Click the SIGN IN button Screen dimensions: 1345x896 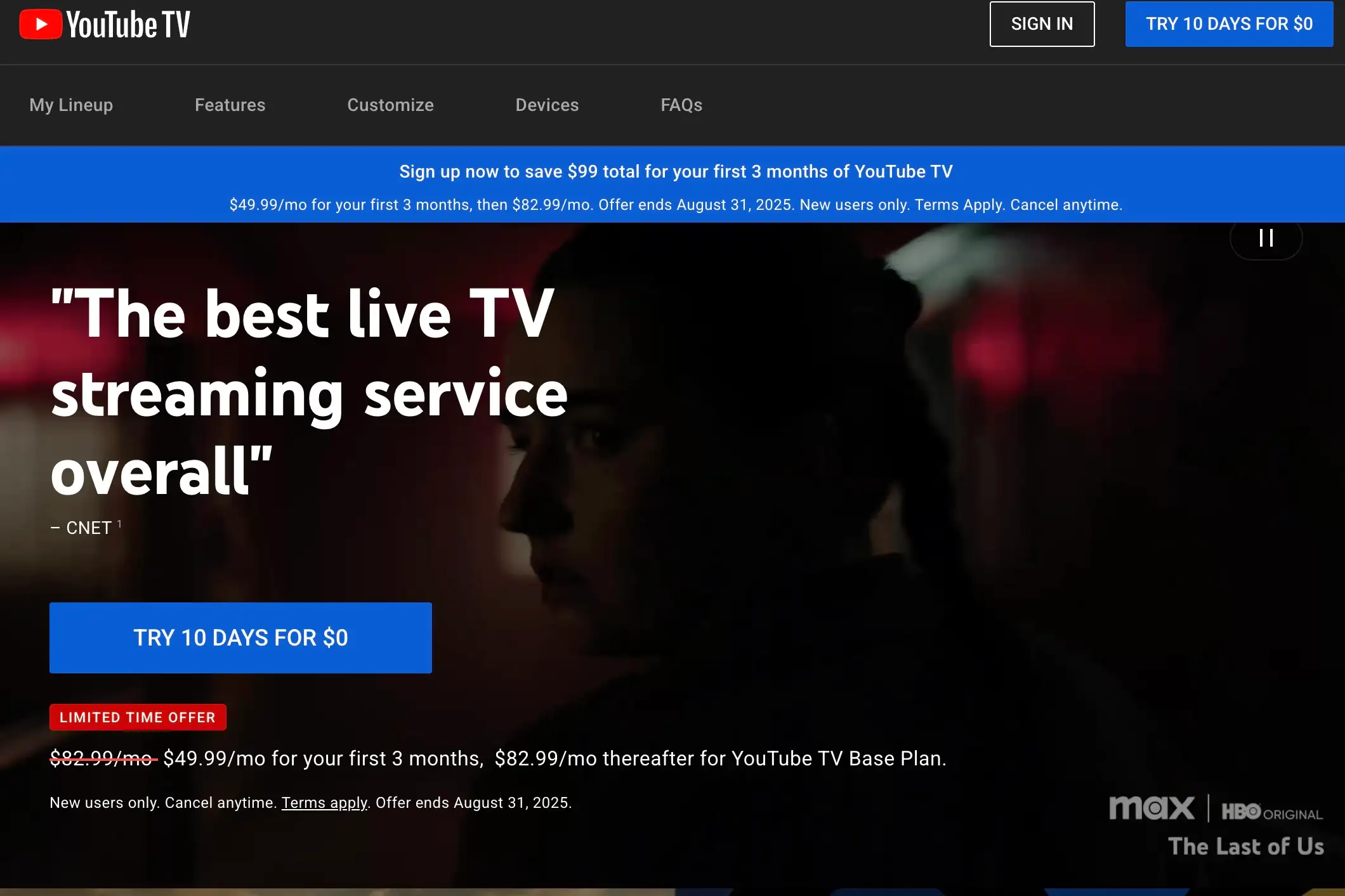click(x=1042, y=24)
